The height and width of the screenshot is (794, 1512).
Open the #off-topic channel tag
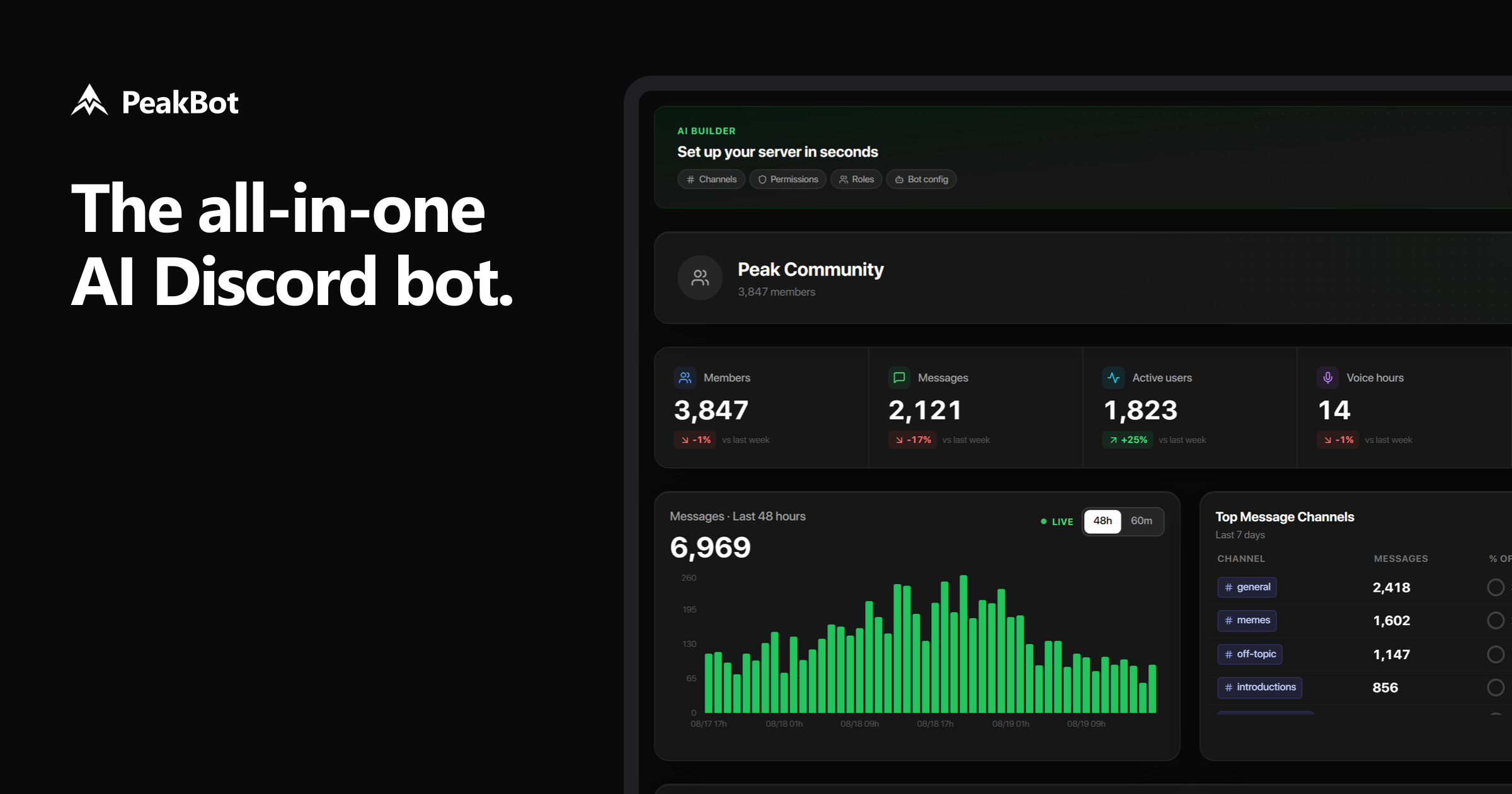click(1249, 654)
